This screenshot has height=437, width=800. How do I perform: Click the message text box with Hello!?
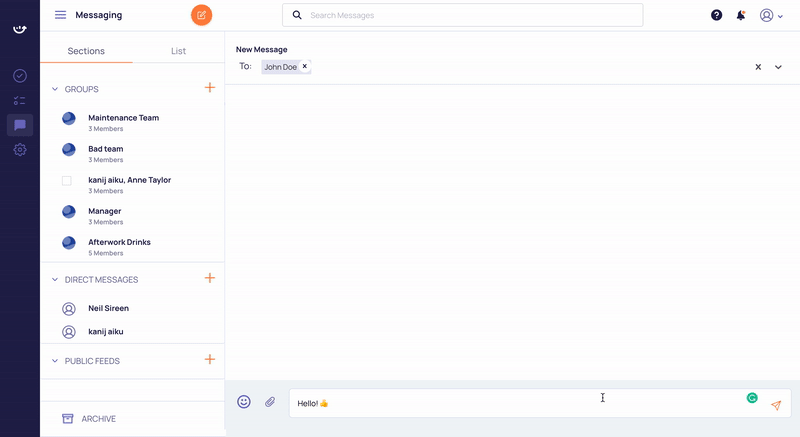[540, 403]
